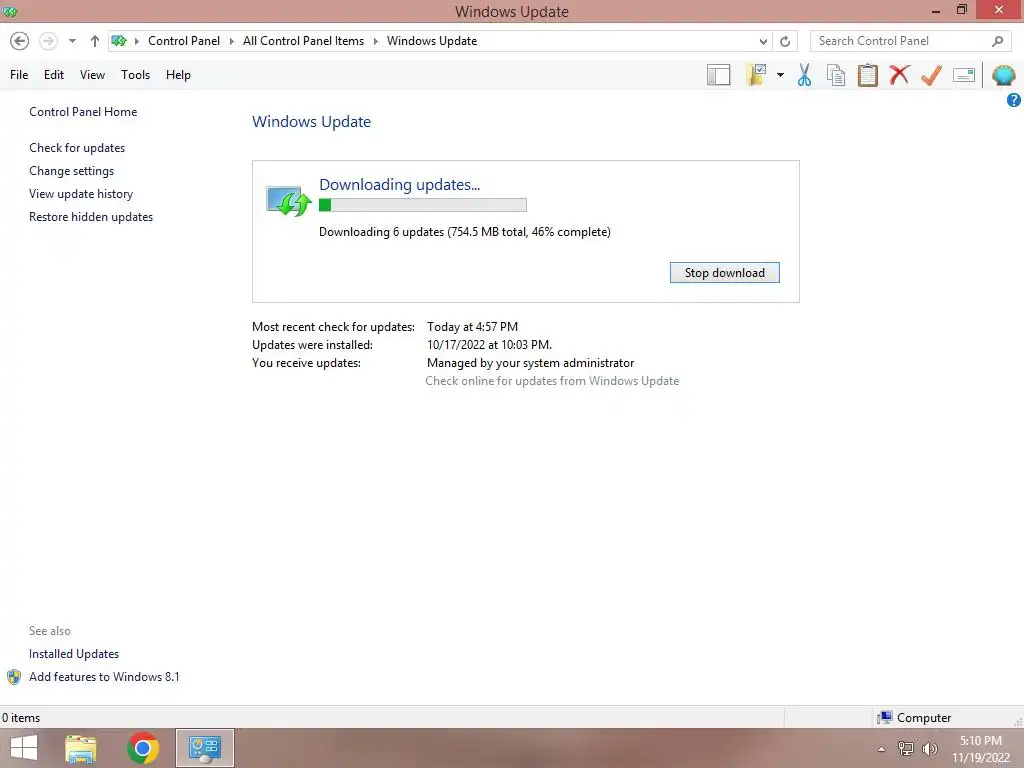Click the Windows Update icon in the address bar
1024x768 pixels.
coord(119,41)
